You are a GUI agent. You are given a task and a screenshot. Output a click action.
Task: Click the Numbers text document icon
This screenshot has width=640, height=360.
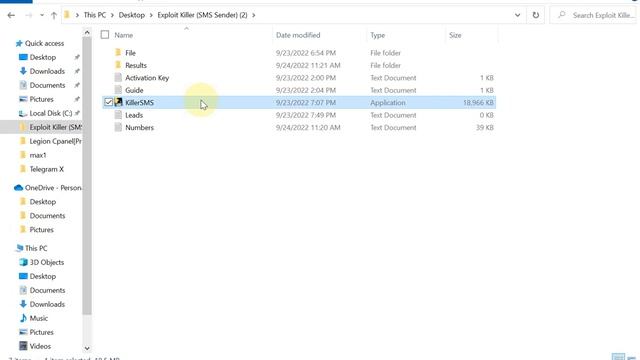pyautogui.click(x=118, y=127)
